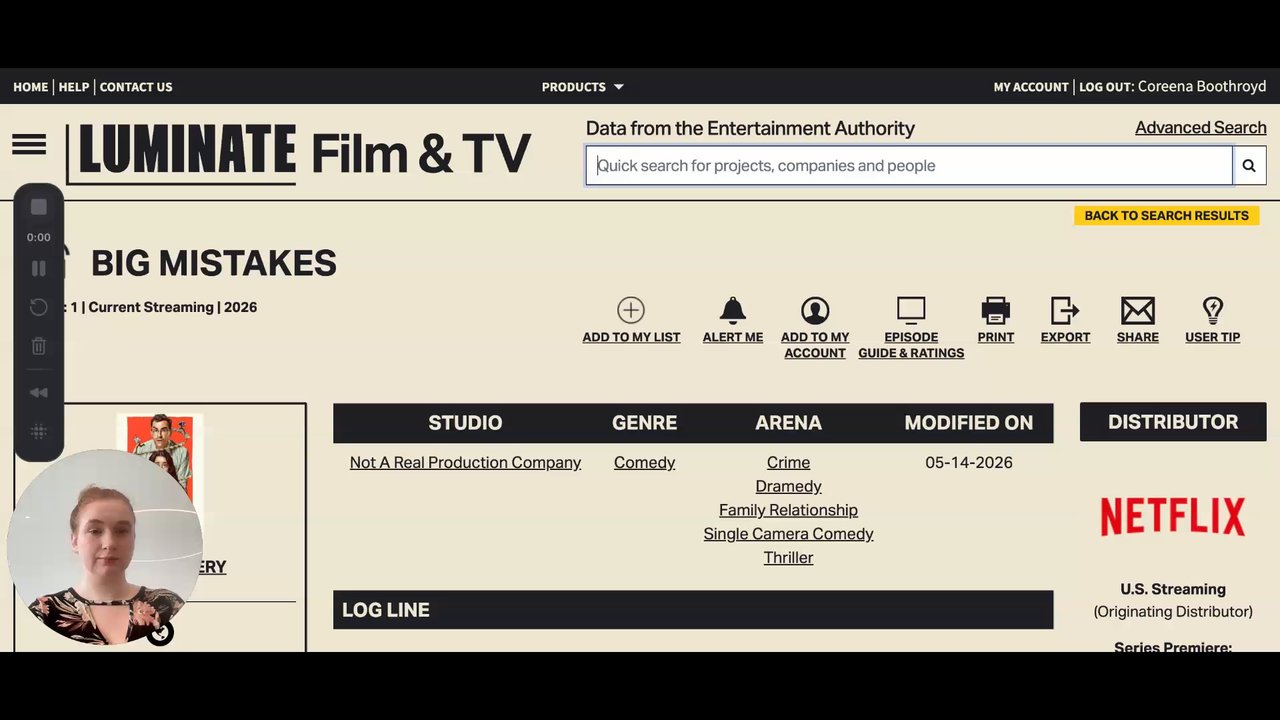The image size is (1280, 720).
Task: Open the Help menu item
Action: pos(74,87)
